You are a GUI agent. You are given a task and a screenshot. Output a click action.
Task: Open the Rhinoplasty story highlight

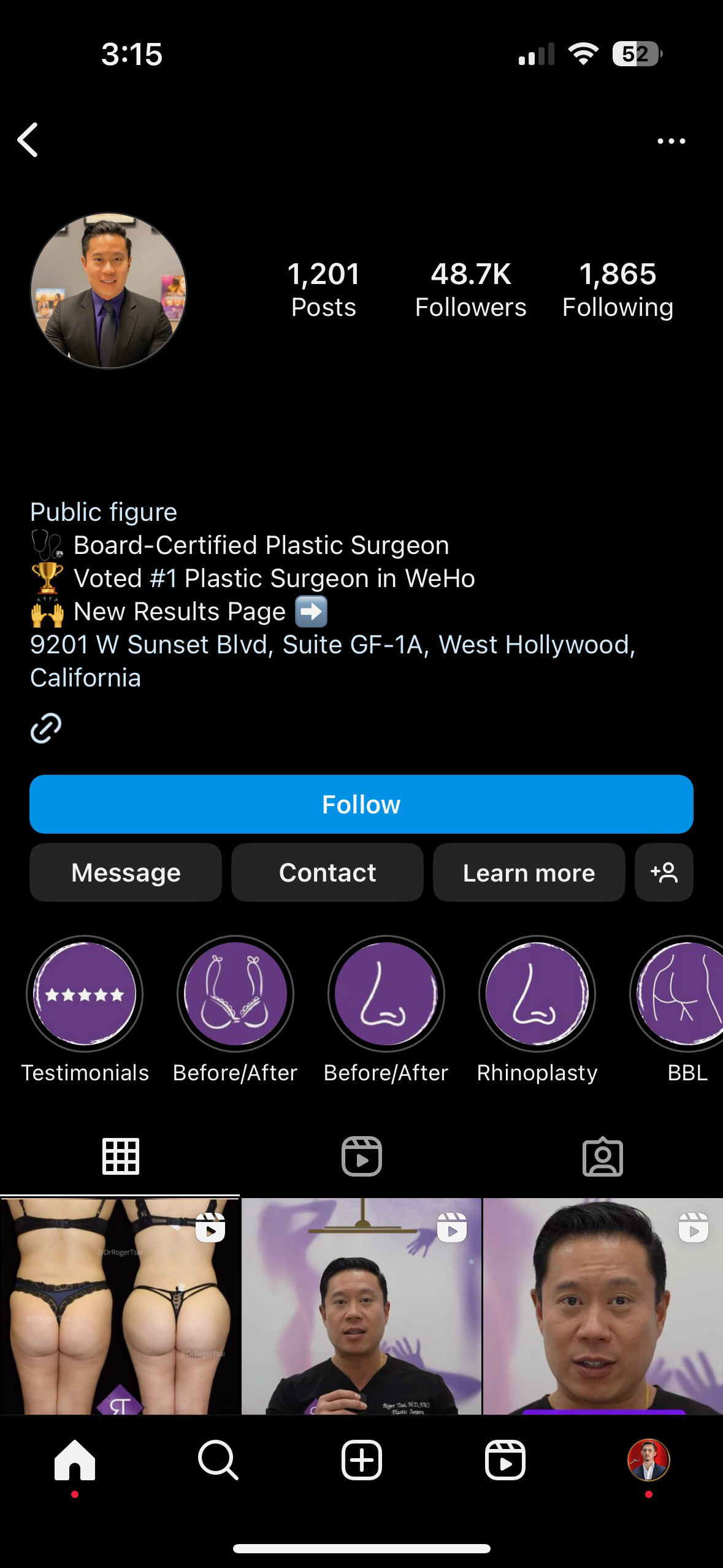coord(537,994)
